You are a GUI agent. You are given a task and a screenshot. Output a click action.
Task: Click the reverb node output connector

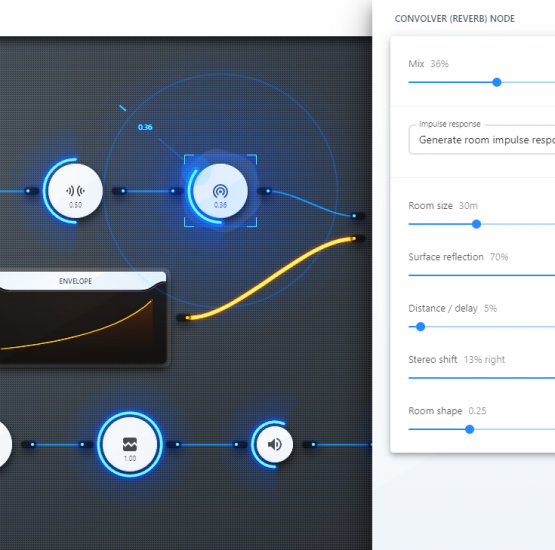tap(268, 191)
